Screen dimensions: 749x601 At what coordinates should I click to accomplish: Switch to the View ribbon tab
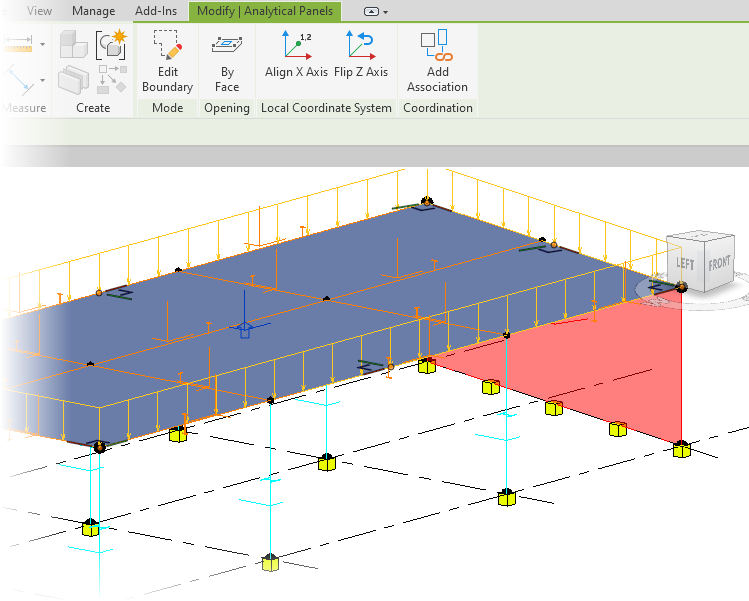coord(39,11)
